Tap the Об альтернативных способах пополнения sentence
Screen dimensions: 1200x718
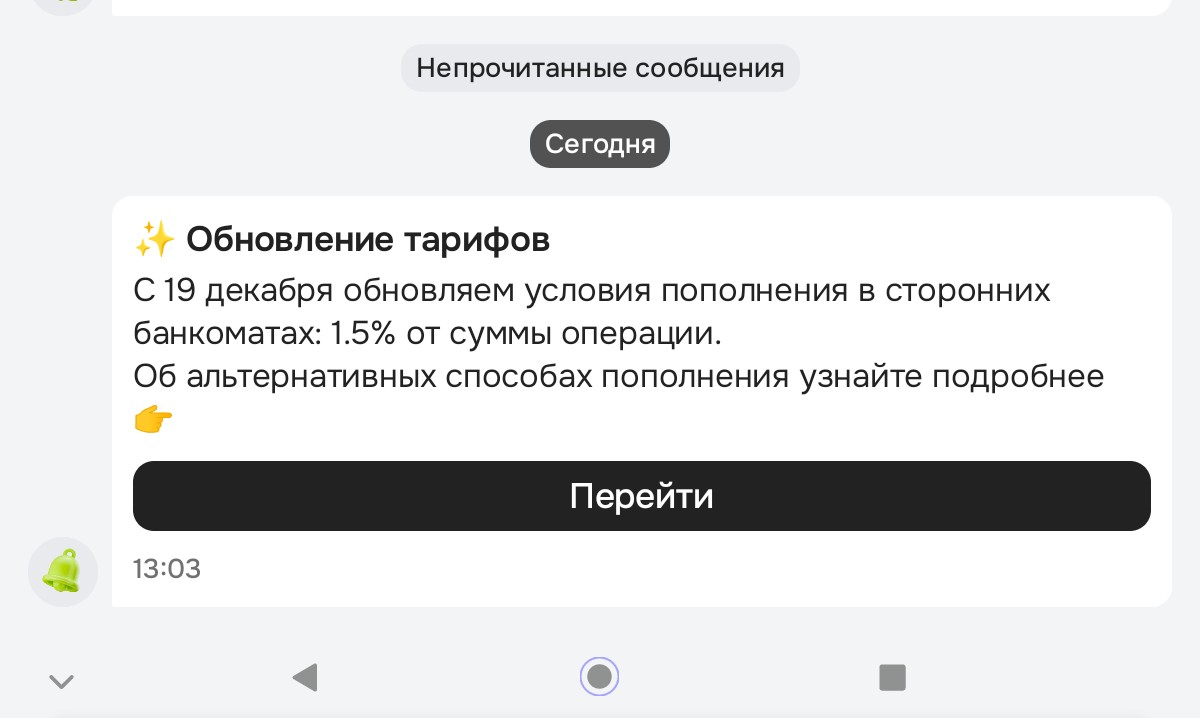(460, 377)
